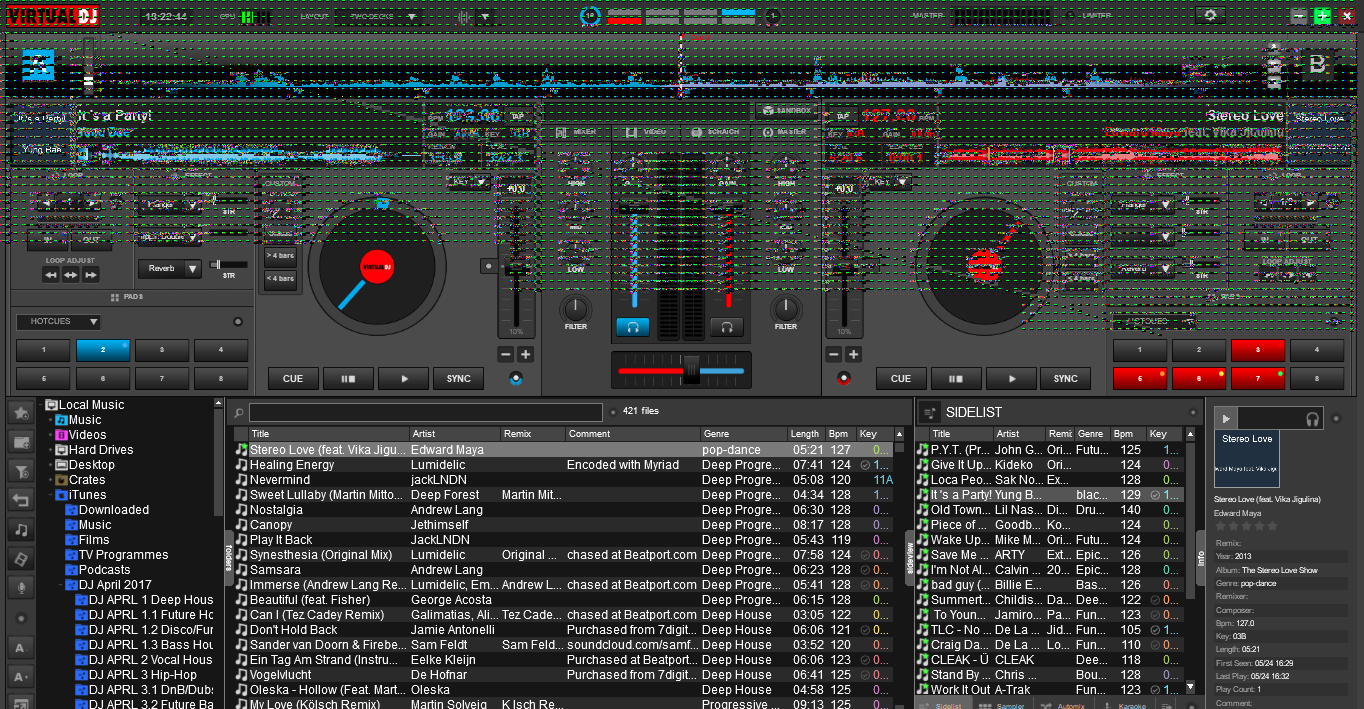Click the loop adjust move-right arrow on left deck
Viewport: 1364px width, 709px height.
(91, 275)
